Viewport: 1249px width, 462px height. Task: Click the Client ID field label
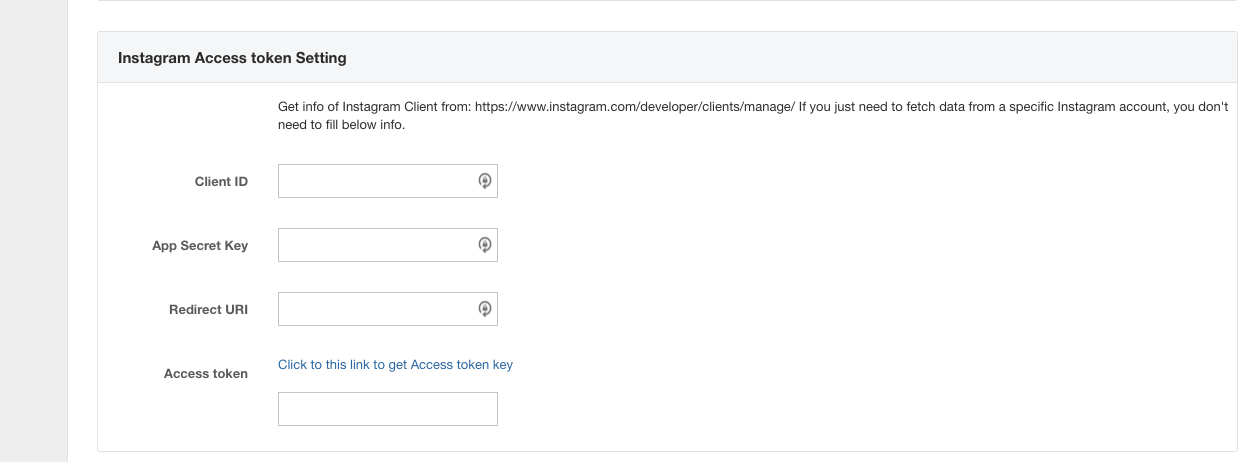pyautogui.click(x=221, y=182)
